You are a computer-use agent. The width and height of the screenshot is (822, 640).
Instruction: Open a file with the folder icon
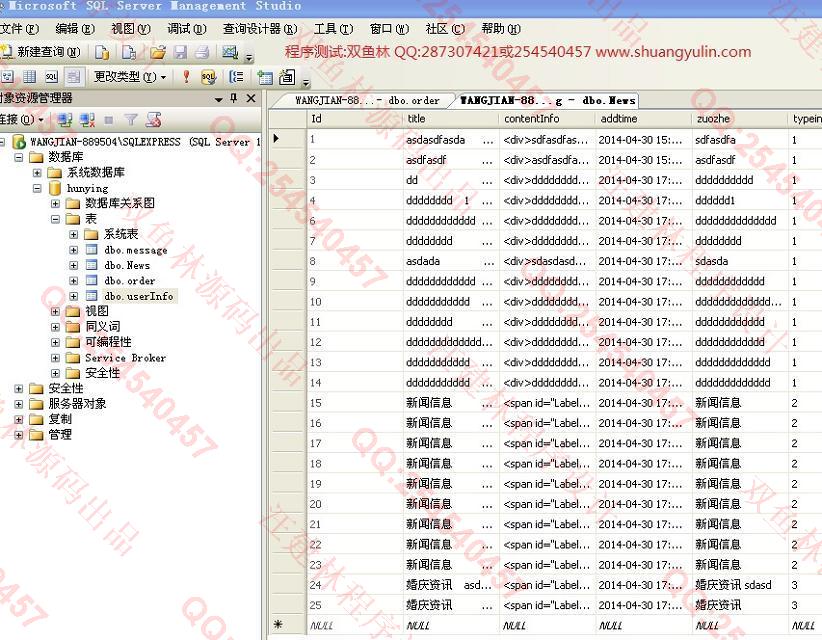[158, 52]
